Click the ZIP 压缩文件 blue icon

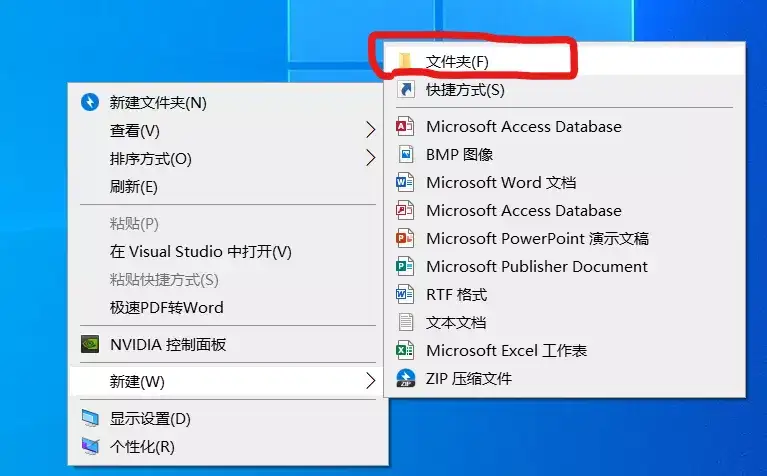coord(406,378)
